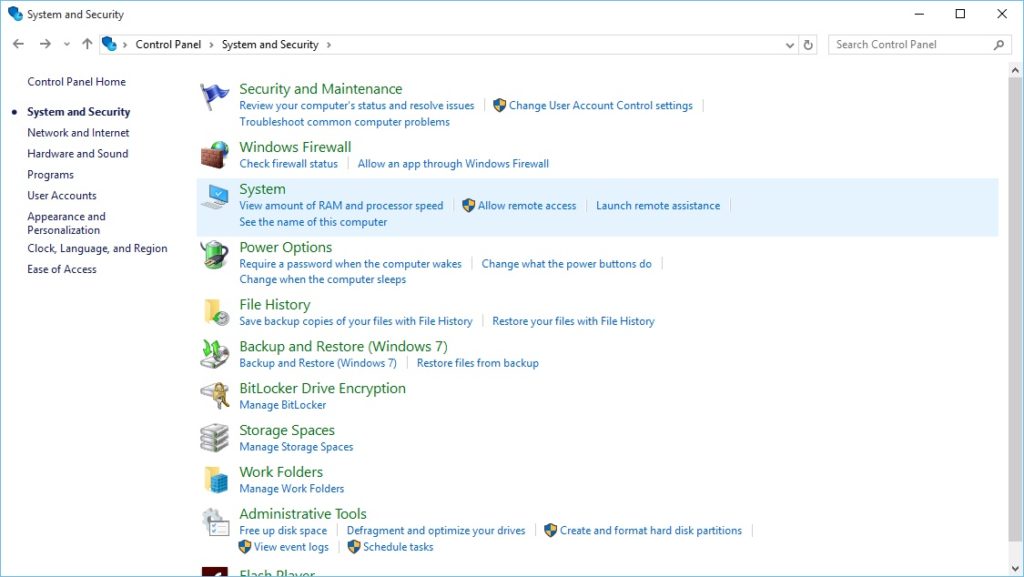Viewport: 1024px width, 577px height.
Task: Click the System computer icon
Action: [x=214, y=197]
